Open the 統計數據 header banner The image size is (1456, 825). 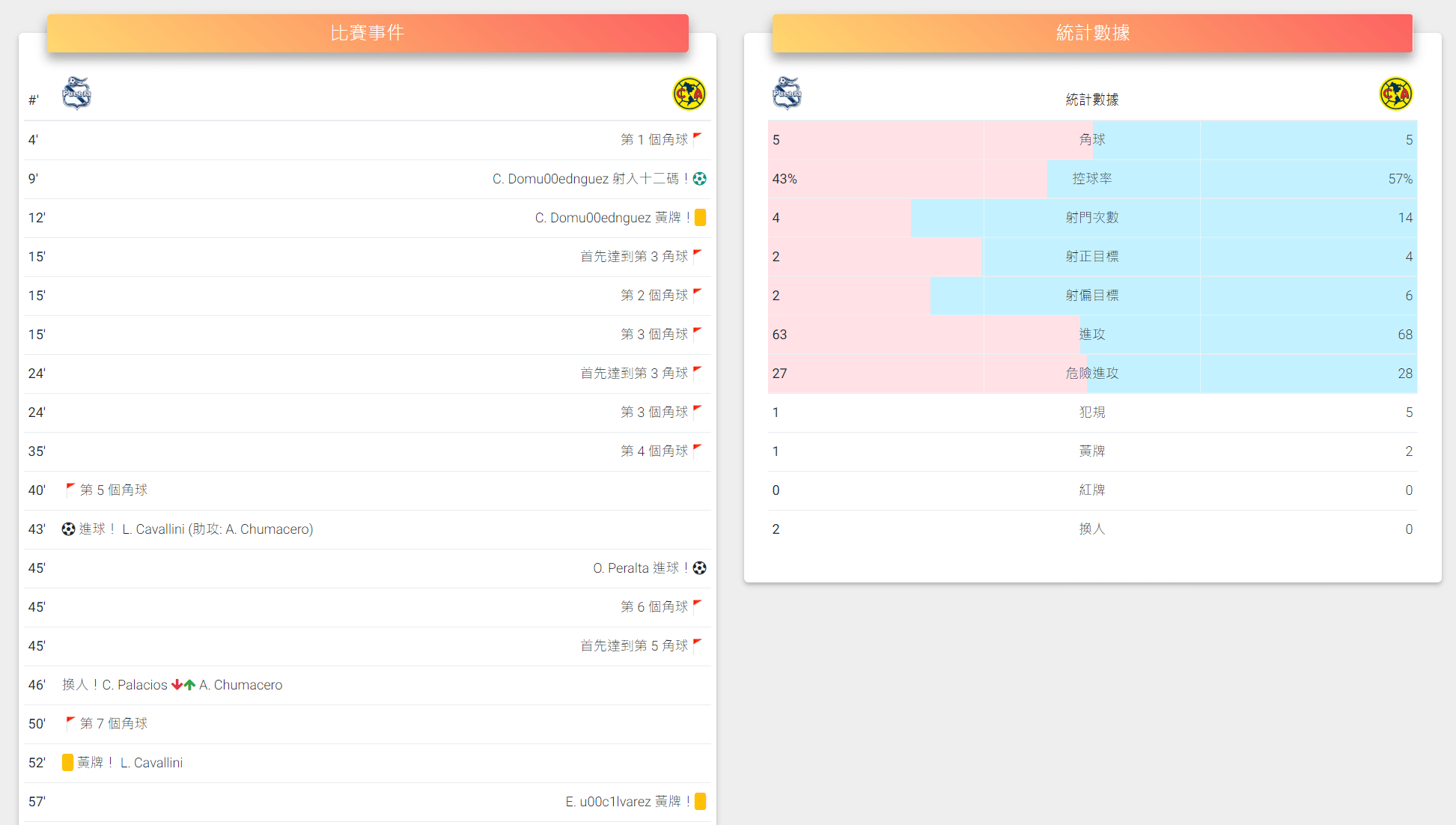click(x=1091, y=33)
